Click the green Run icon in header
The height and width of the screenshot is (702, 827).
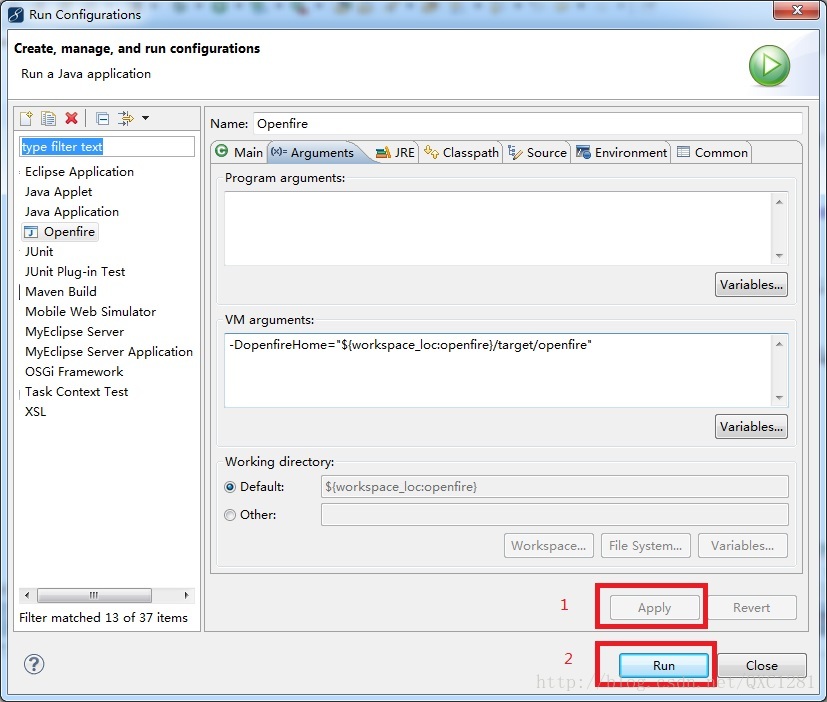(x=769, y=66)
